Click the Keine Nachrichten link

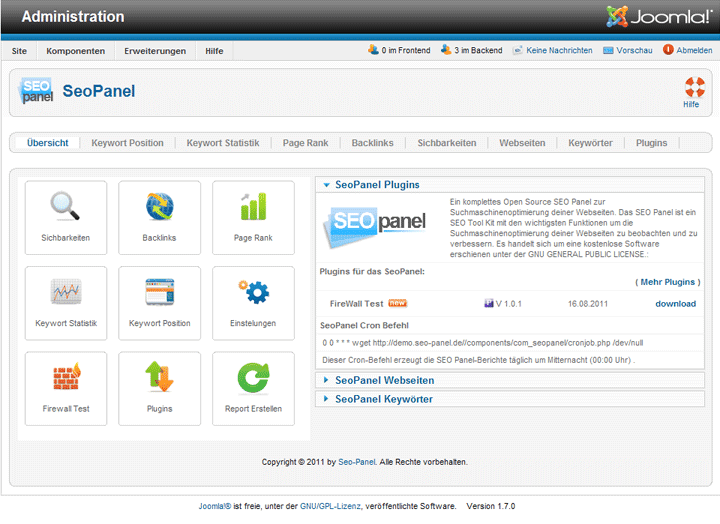559,50
